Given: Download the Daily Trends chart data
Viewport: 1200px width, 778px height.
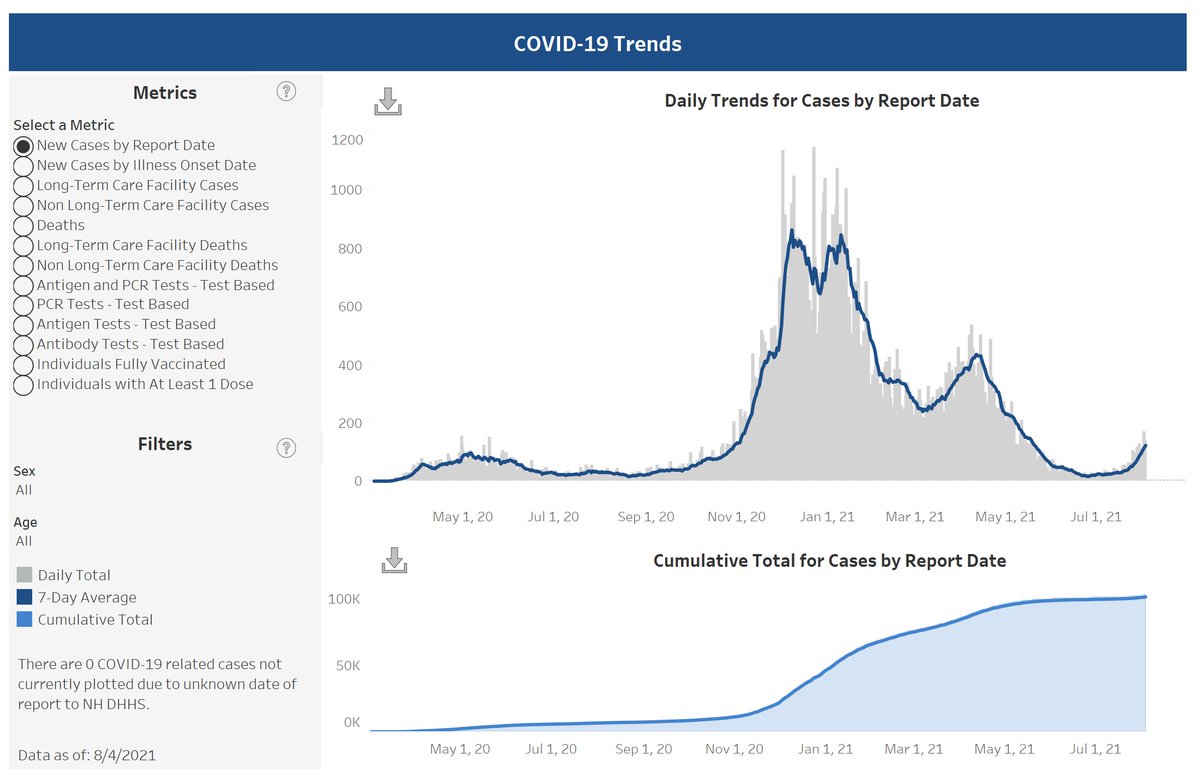Looking at the screenshot, I should (388, 102).
